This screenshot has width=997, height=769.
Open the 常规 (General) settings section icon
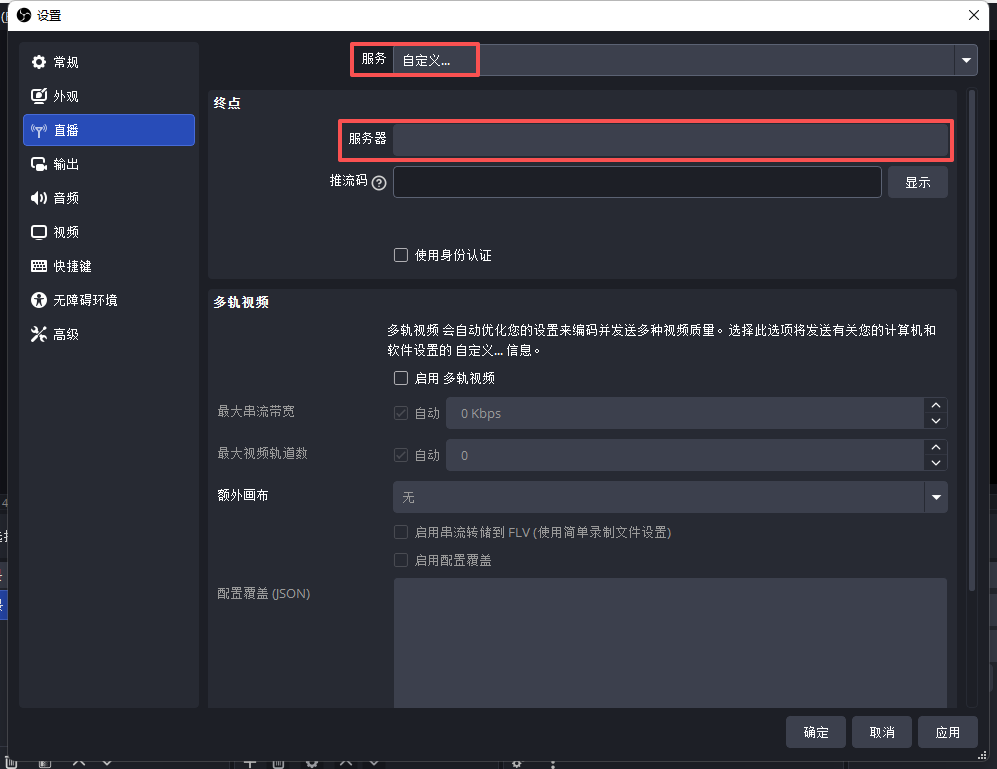[x=40, y=62]
